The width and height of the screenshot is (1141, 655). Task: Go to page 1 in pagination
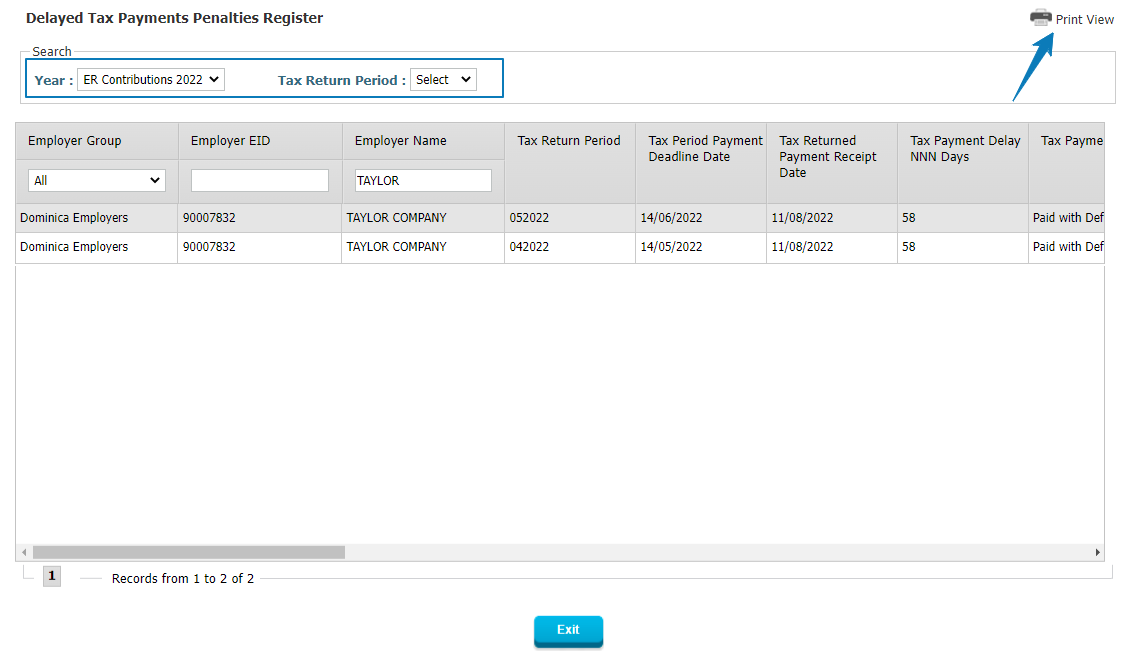pos(52,576)
